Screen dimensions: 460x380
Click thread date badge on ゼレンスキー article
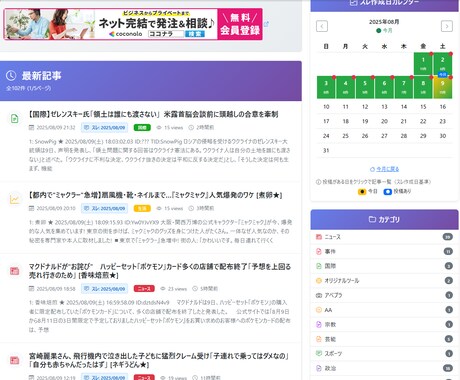tap(104, 127)
